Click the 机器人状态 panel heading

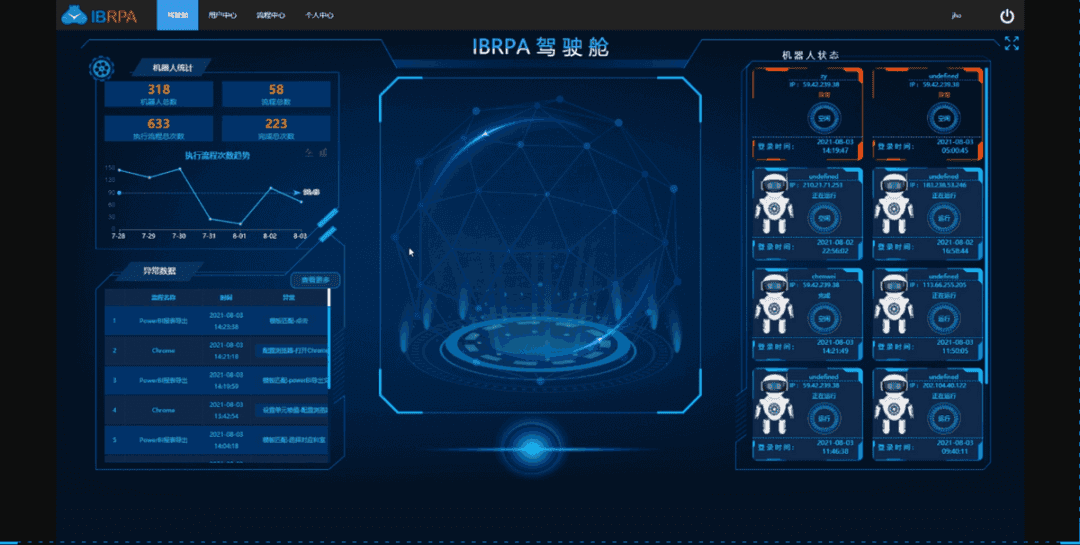pos(810,55)
